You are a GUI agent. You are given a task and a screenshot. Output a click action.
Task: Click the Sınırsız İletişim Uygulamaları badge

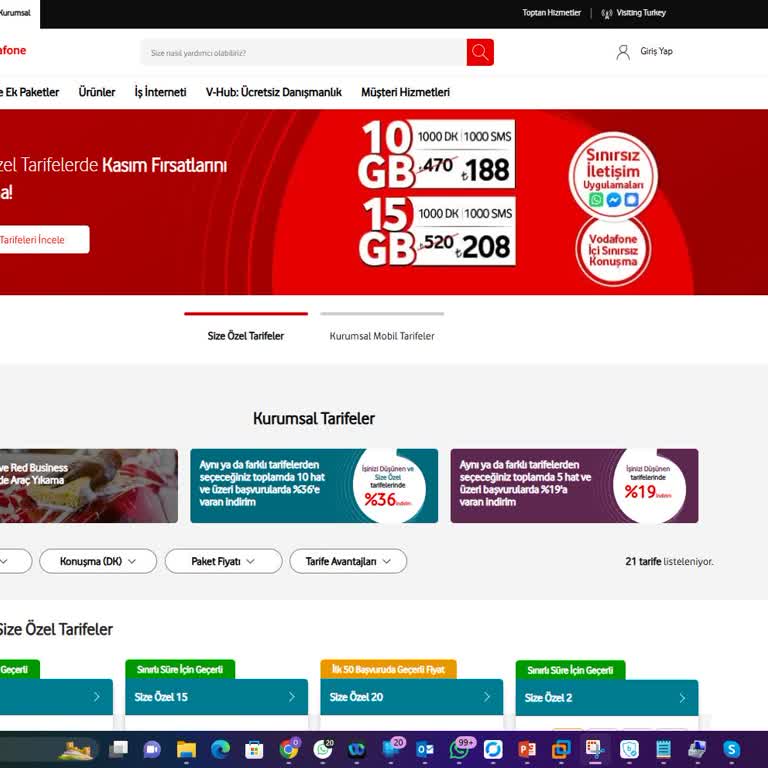coord(613,176)
